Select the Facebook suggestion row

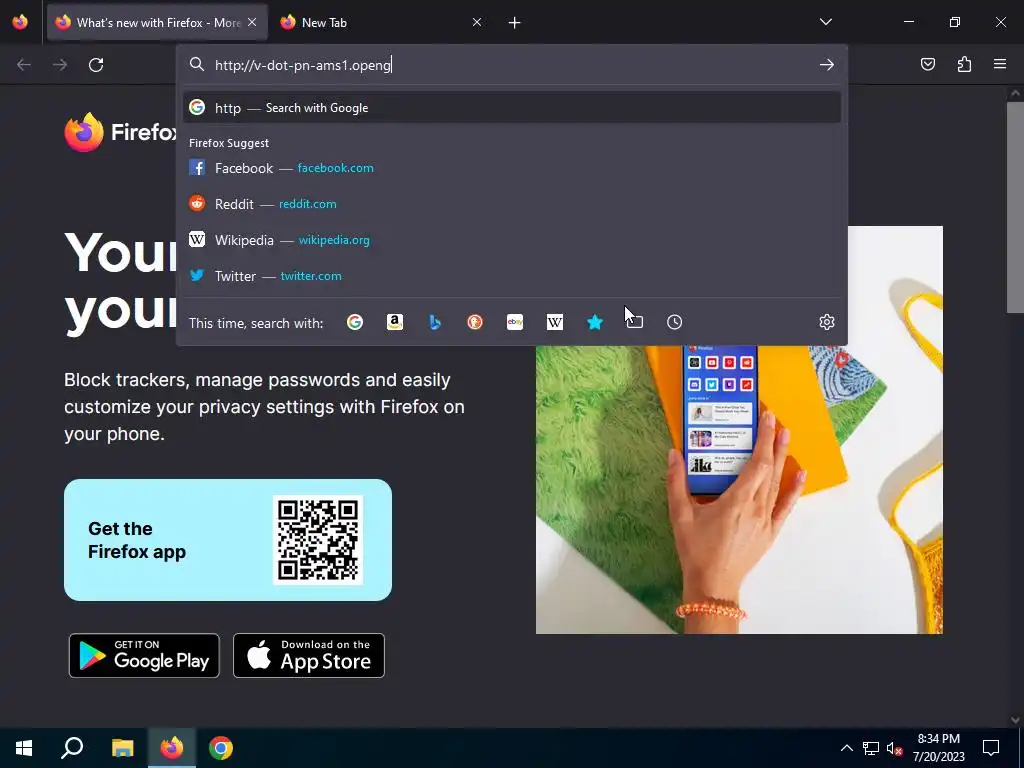(512, 168)
